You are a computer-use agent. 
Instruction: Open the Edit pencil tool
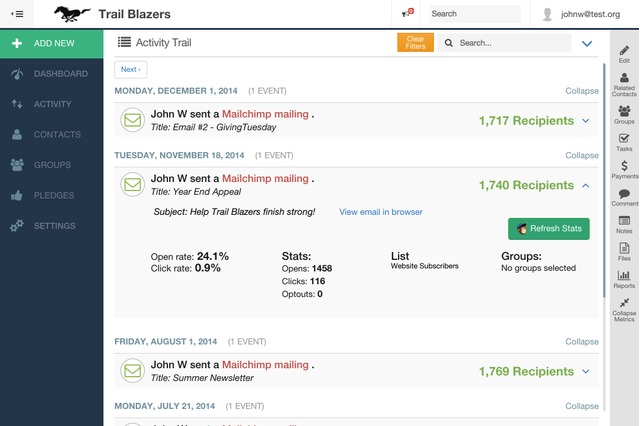(x=624, y=54)
